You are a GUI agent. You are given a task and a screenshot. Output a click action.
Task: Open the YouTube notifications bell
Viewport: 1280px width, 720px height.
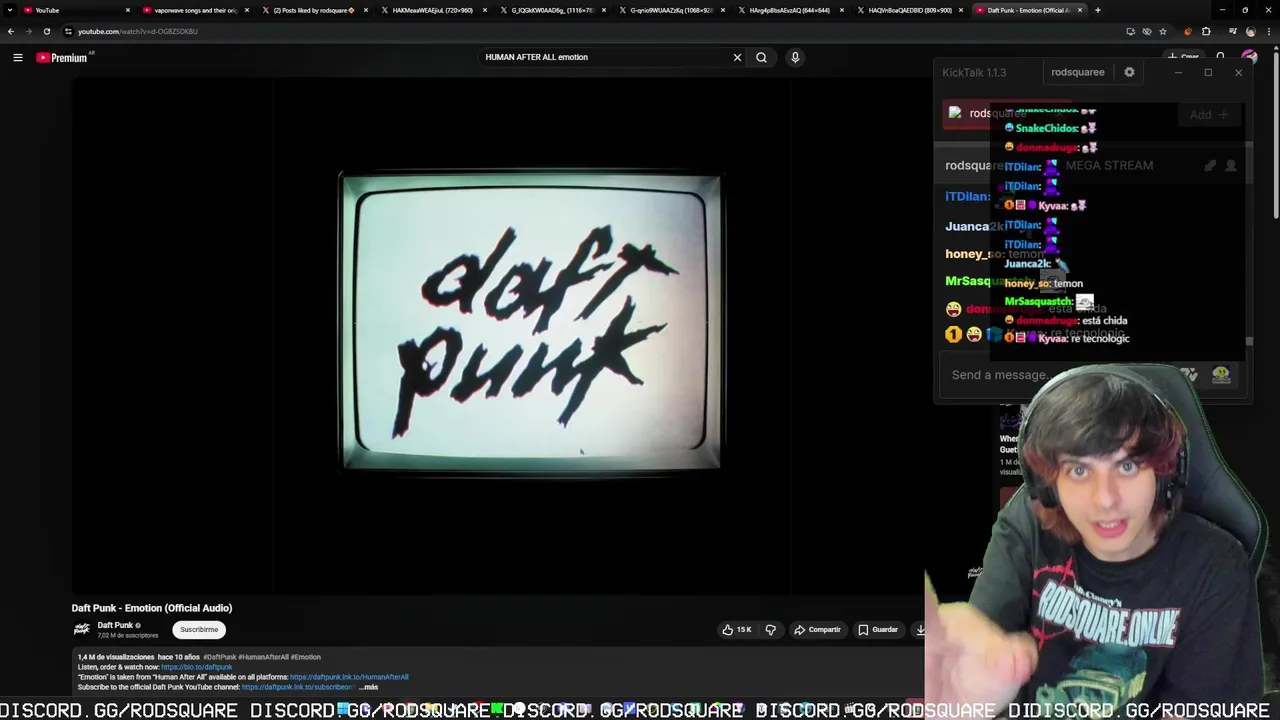(1220, 57)
